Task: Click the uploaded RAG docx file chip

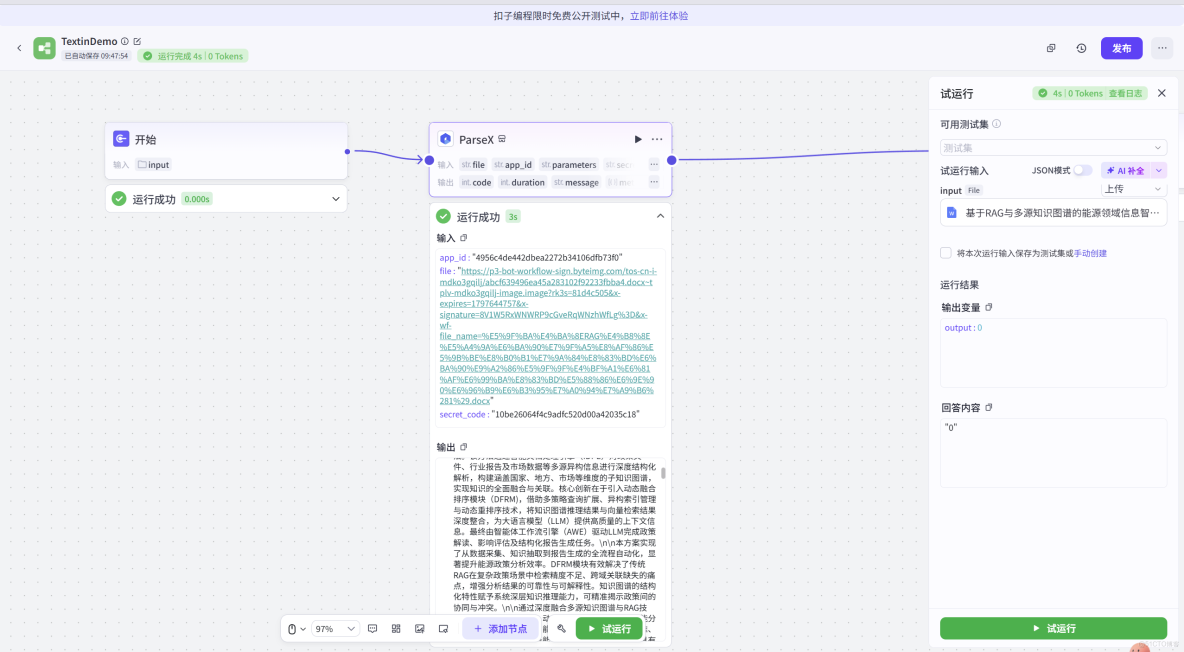Action: pyautogui.click(x=1053, y=211)
